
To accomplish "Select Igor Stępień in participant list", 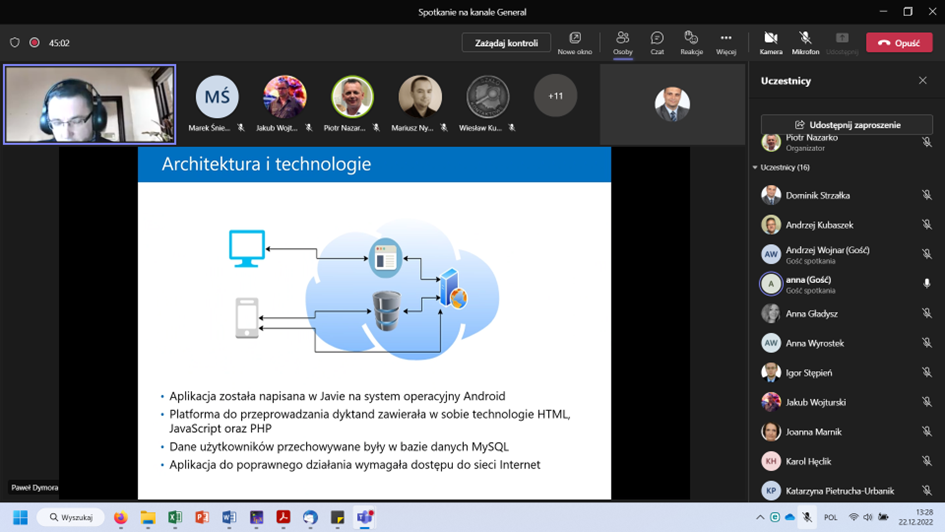I will [x=809, y=373].
